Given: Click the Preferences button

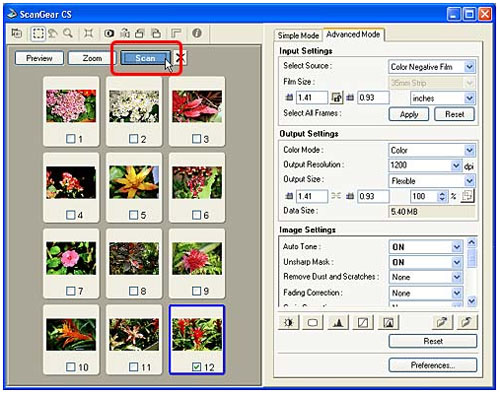Looking at the screenshot, I should pos(433,365).
